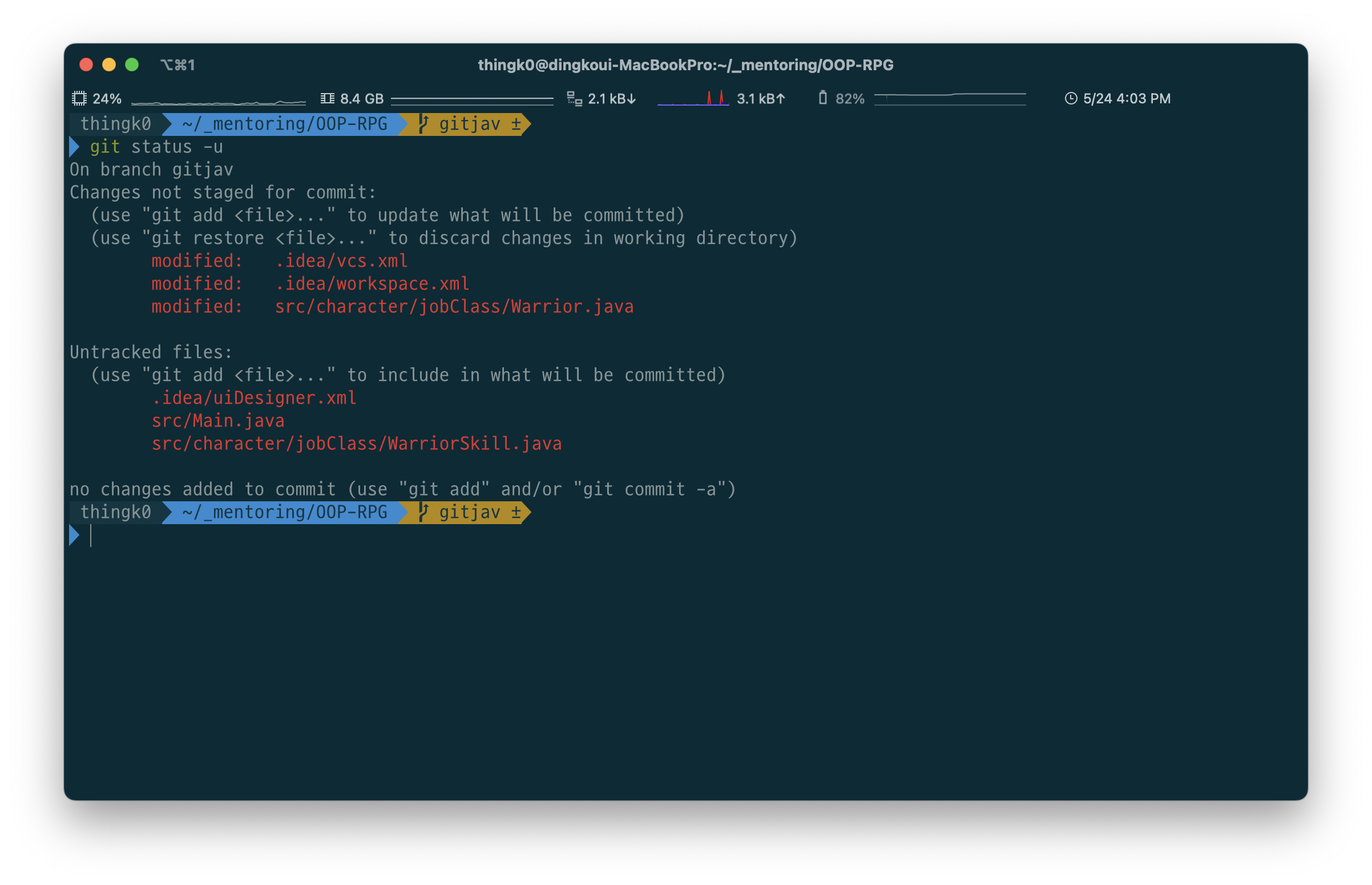Click the memory icon beside 8.4 GB

click(x=328, y=98)
